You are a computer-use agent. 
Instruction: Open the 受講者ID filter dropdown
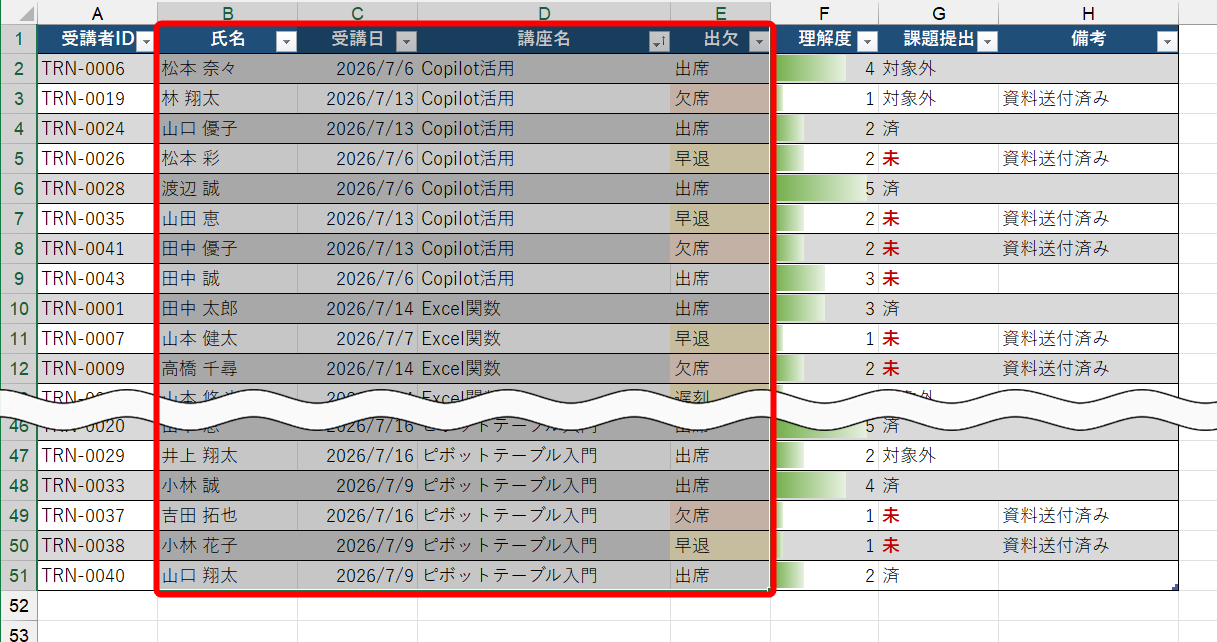pyautogui.click(x=145, y=41)
